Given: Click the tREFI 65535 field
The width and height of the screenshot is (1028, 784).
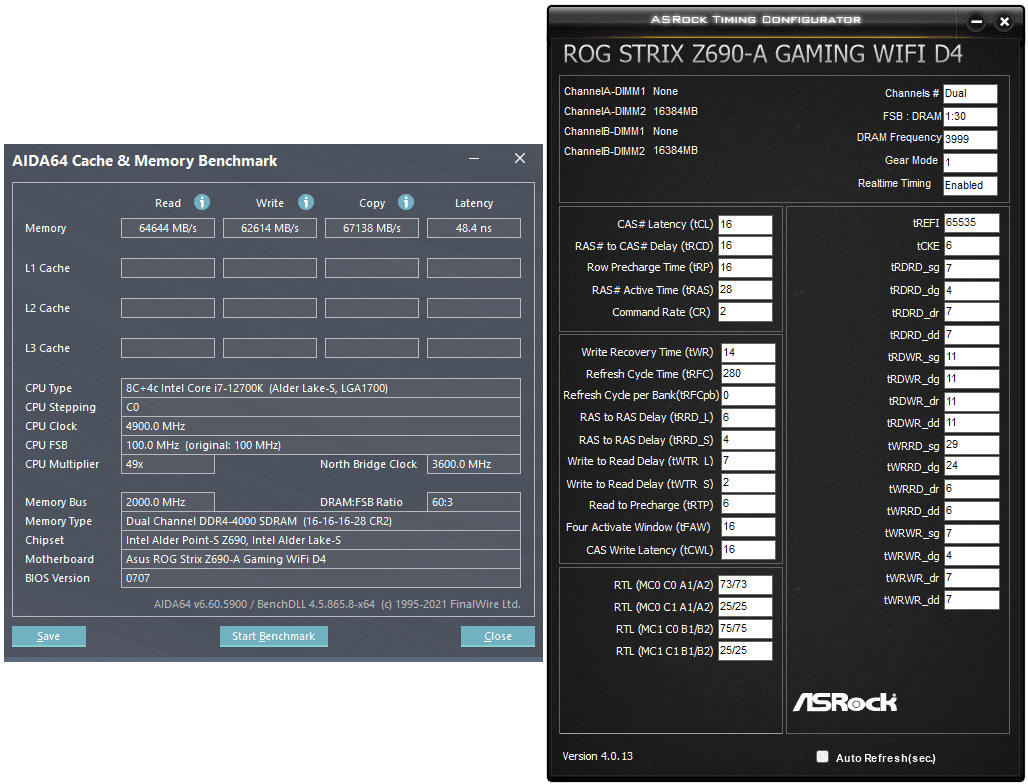Looking at the screenshot, I should click(x=972, y=223).
